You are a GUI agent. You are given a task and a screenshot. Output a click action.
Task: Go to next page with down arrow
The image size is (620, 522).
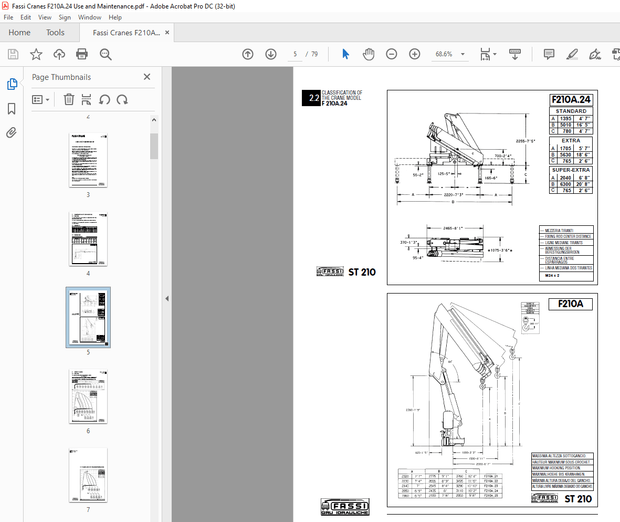[271, 54]
